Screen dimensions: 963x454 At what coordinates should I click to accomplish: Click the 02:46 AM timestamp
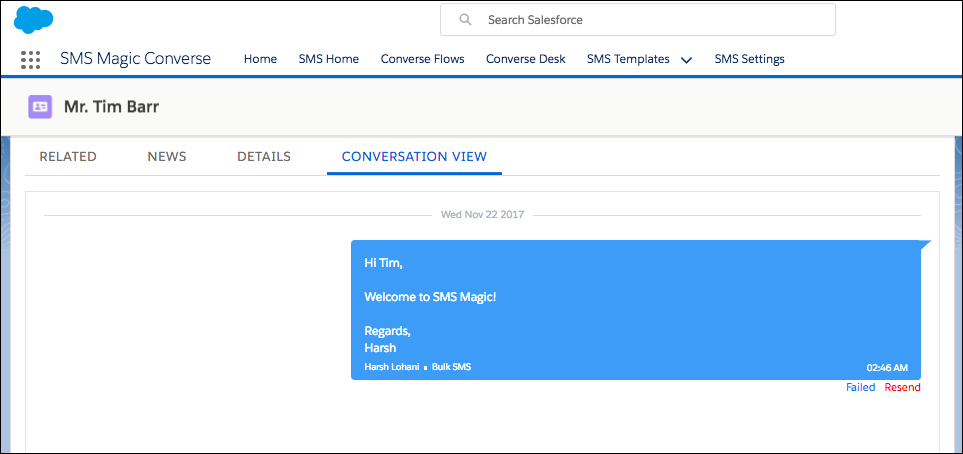click(x=887, y=368)
